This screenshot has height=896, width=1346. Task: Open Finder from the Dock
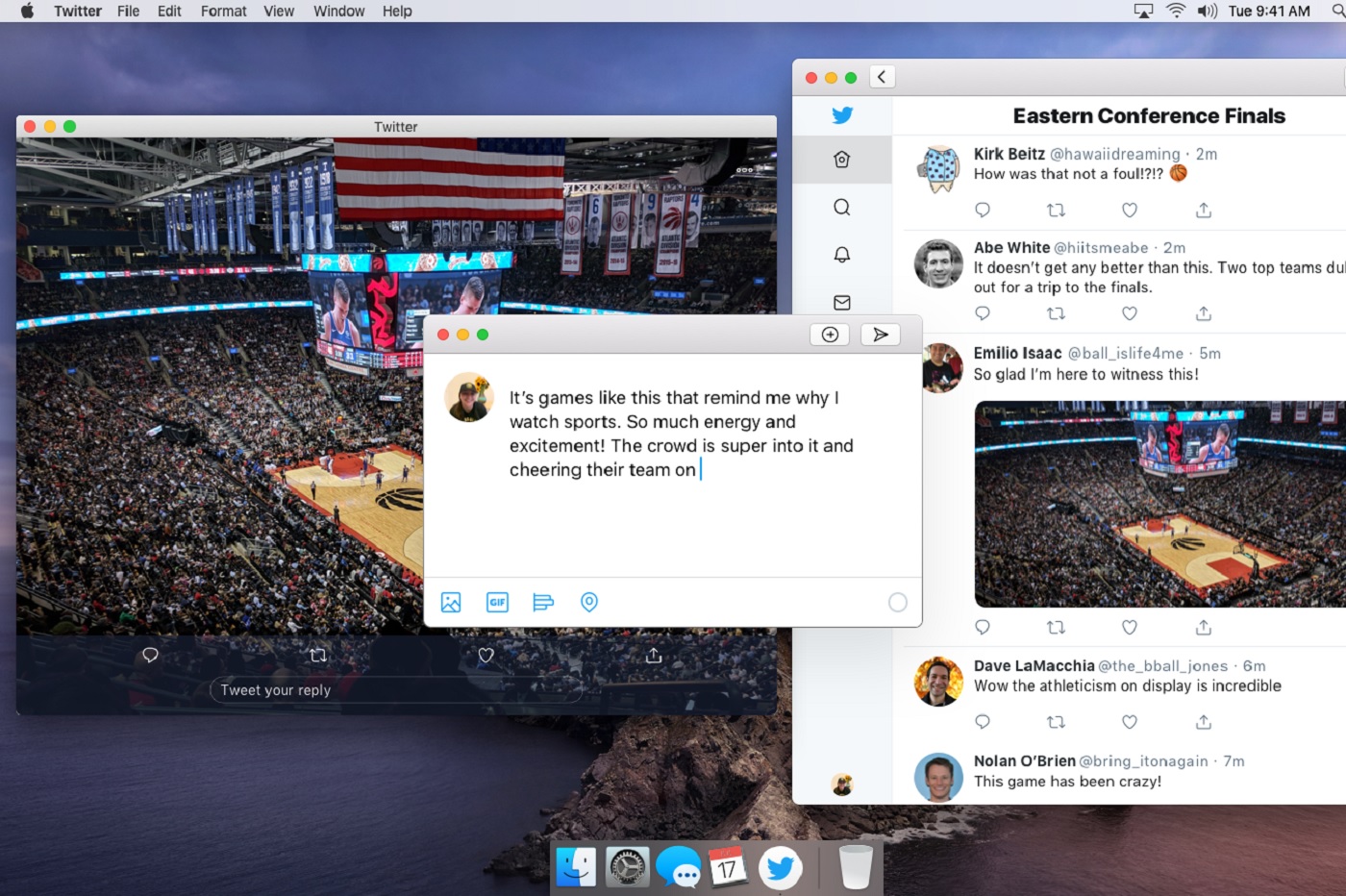tap(576, 867)
